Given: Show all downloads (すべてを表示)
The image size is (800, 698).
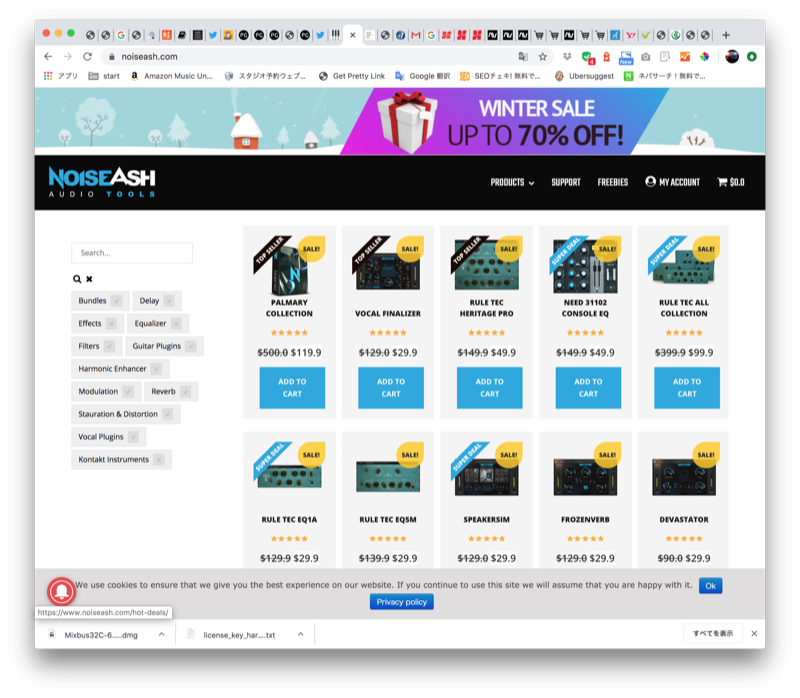Looking at the screenshot, I should (713, 633).
